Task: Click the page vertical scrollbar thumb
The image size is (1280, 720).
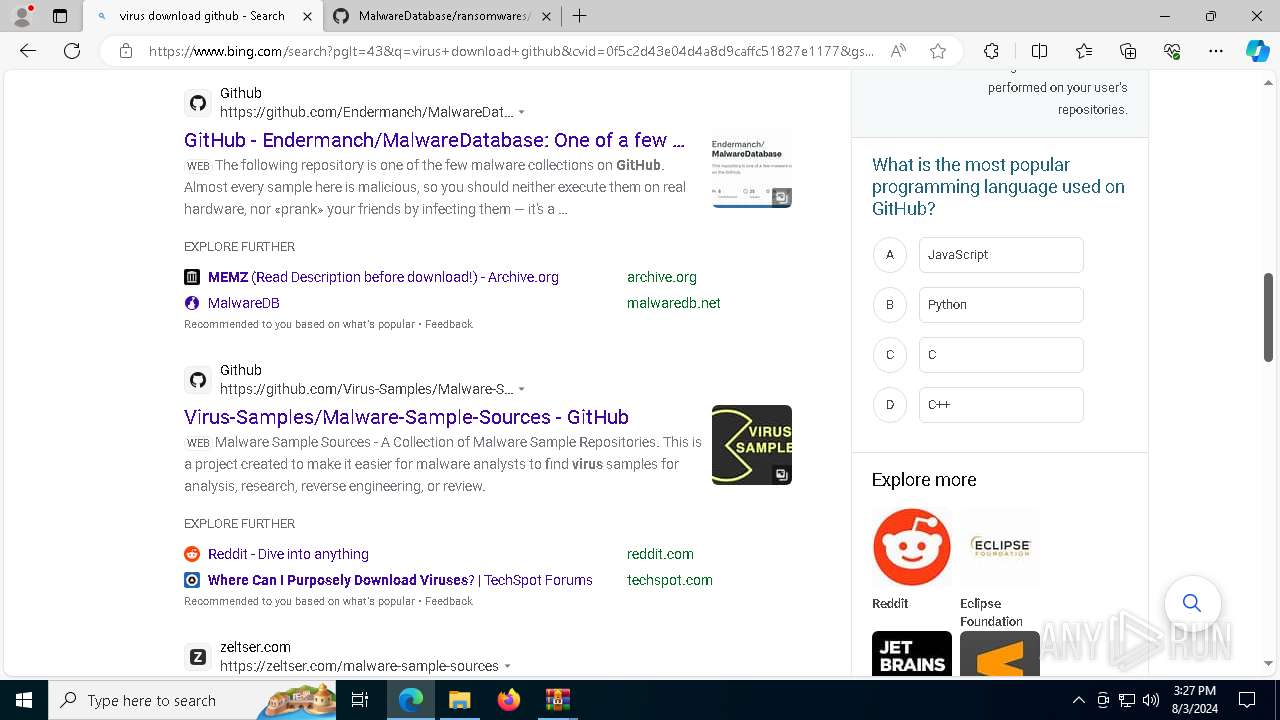Action: [x=1269, y=317]
